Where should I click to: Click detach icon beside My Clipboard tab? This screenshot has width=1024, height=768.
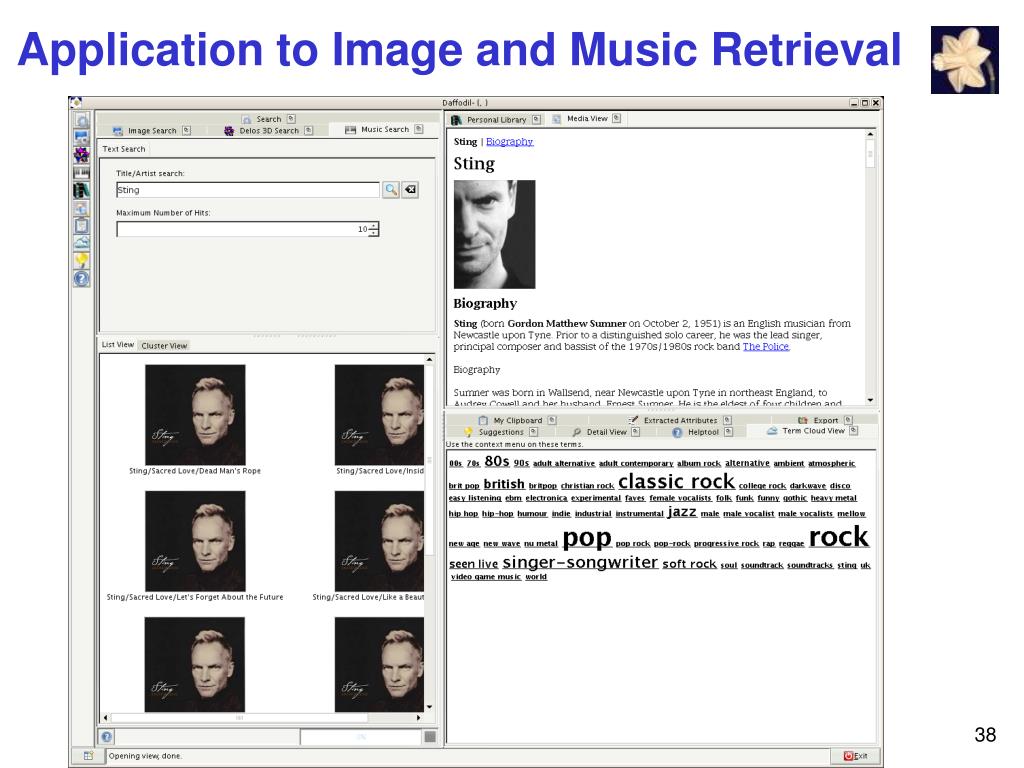[552, 420]
